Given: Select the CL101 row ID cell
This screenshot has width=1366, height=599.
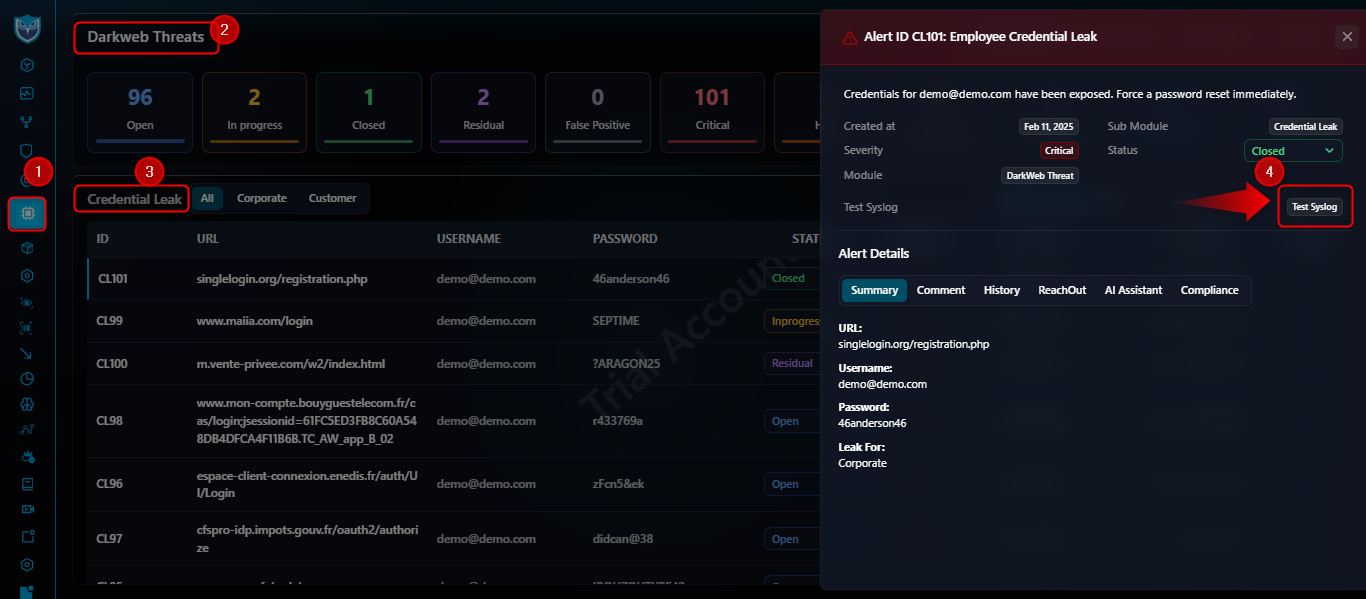Looking at the screenshot, I should [x=112, y=279].
